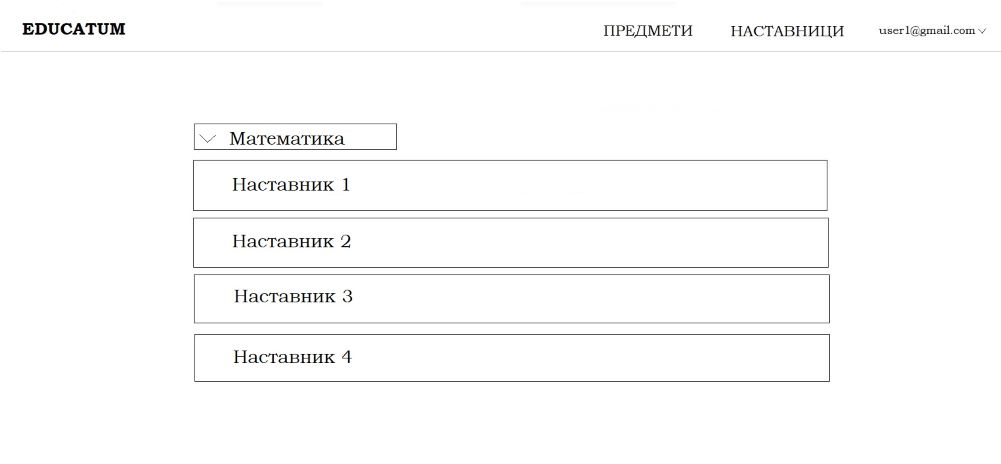Expand the Математика subject dropdown
The image size is (1001, 464).
click(x=295, y=137)
